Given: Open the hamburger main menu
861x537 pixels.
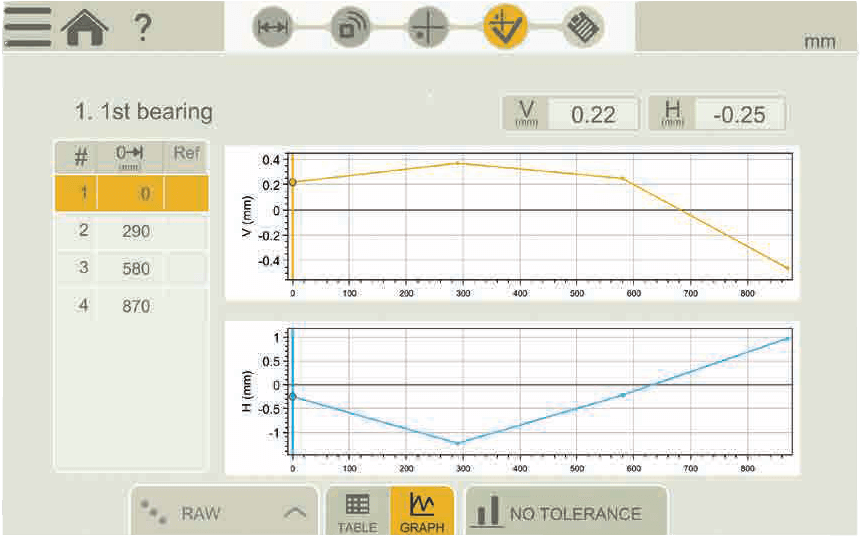Looking at the screenshot, I should (x=27, y=27).
